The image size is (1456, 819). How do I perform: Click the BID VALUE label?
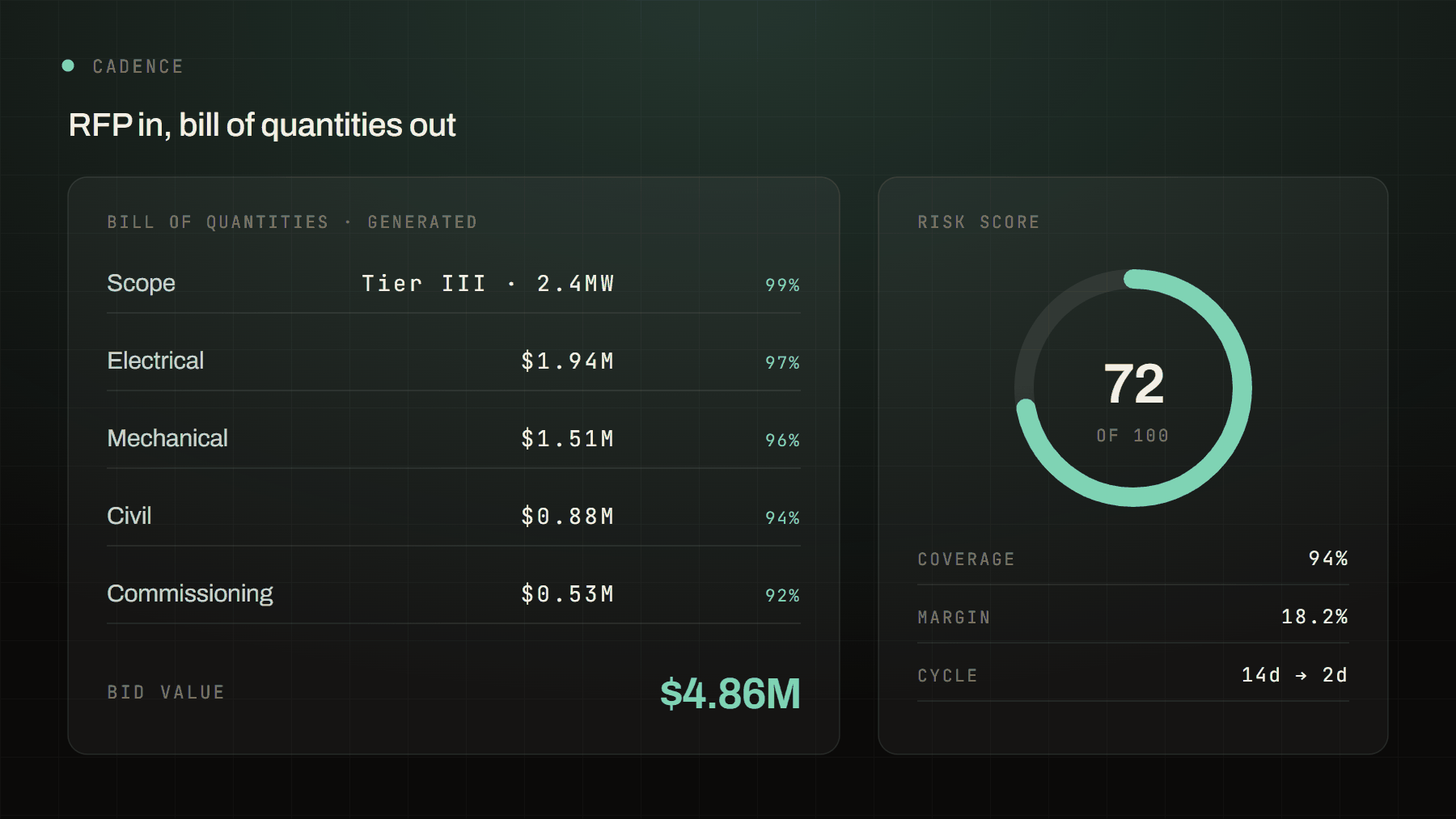[x=166, y=692]
